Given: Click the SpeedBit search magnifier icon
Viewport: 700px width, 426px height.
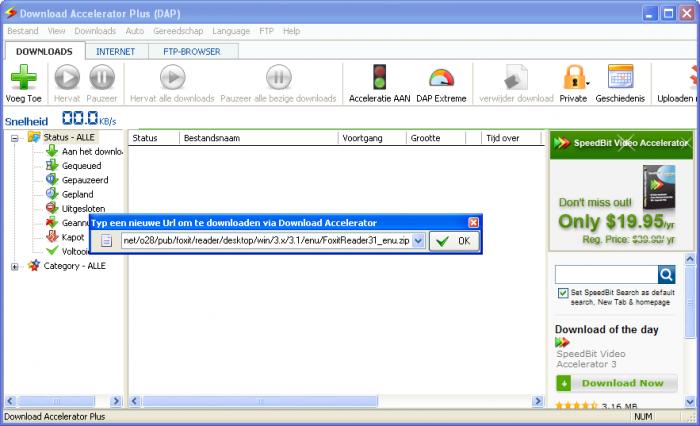Looking at the screenshot, I should [667, 274].
